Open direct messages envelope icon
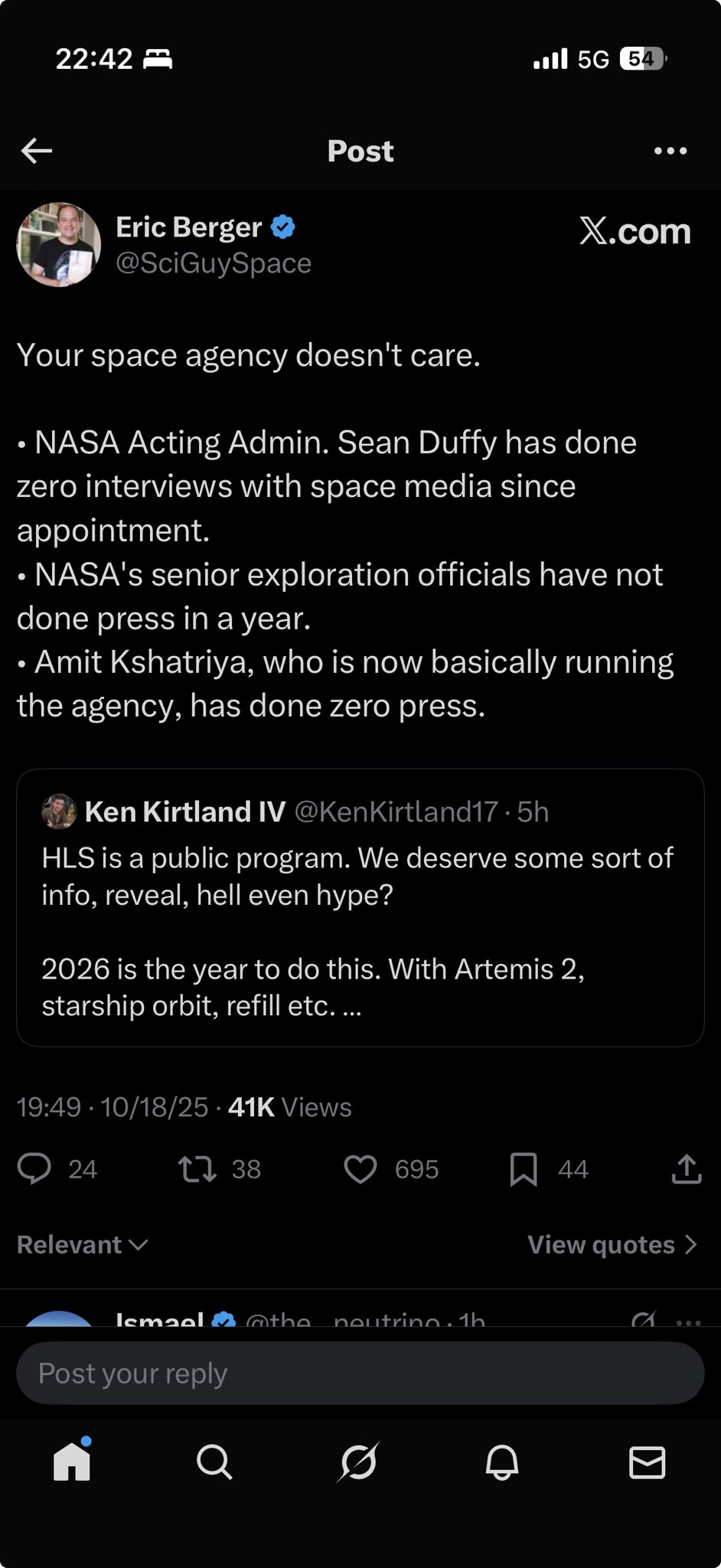Image resolution: width=721 pixels, height=1568 pixels. (x=647, y=1463)
